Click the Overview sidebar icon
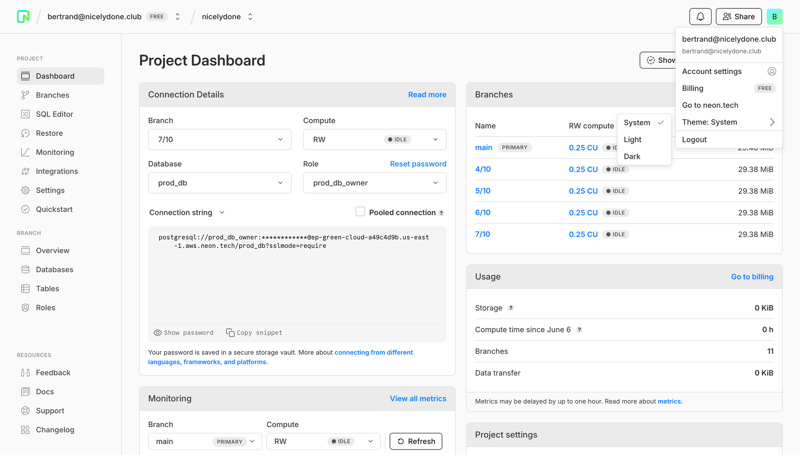The height and width of the screenshot is (455, 800). click(x=25, y=250)
